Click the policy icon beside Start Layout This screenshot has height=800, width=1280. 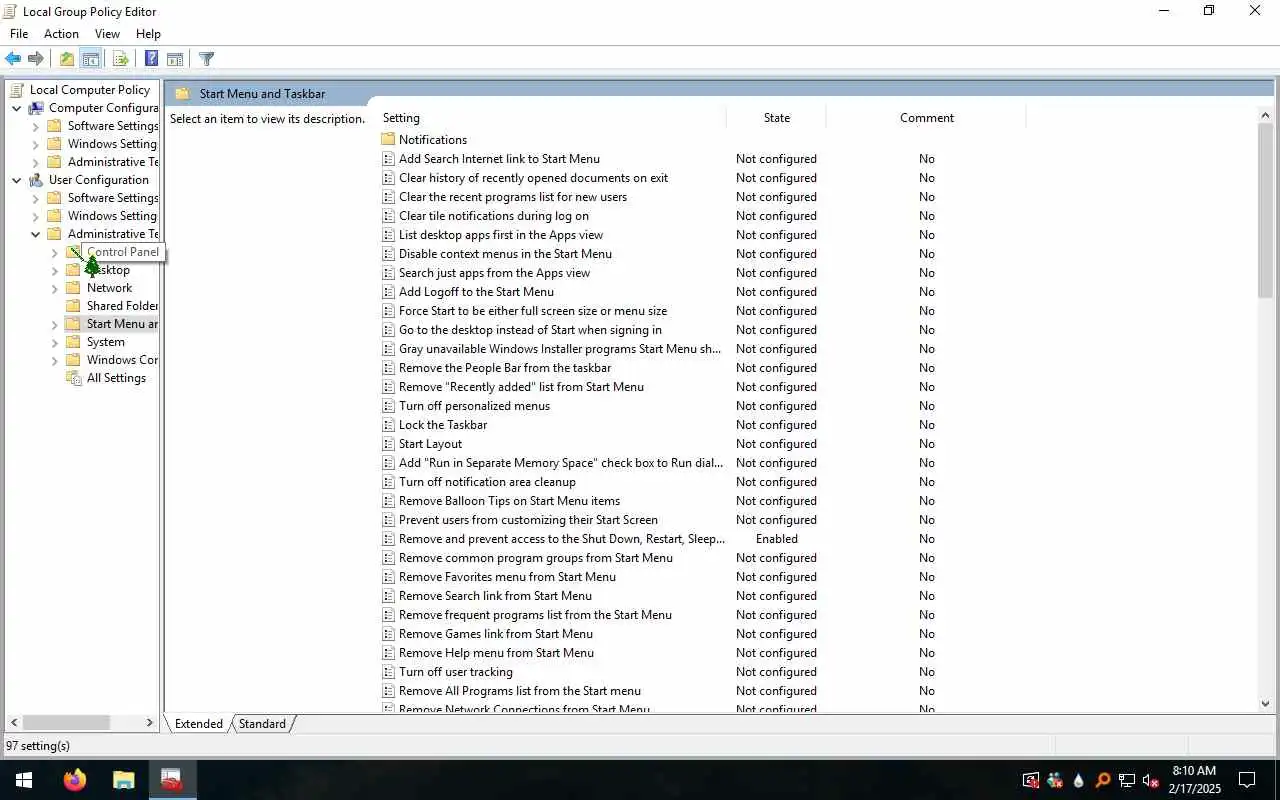click(388, 444)
